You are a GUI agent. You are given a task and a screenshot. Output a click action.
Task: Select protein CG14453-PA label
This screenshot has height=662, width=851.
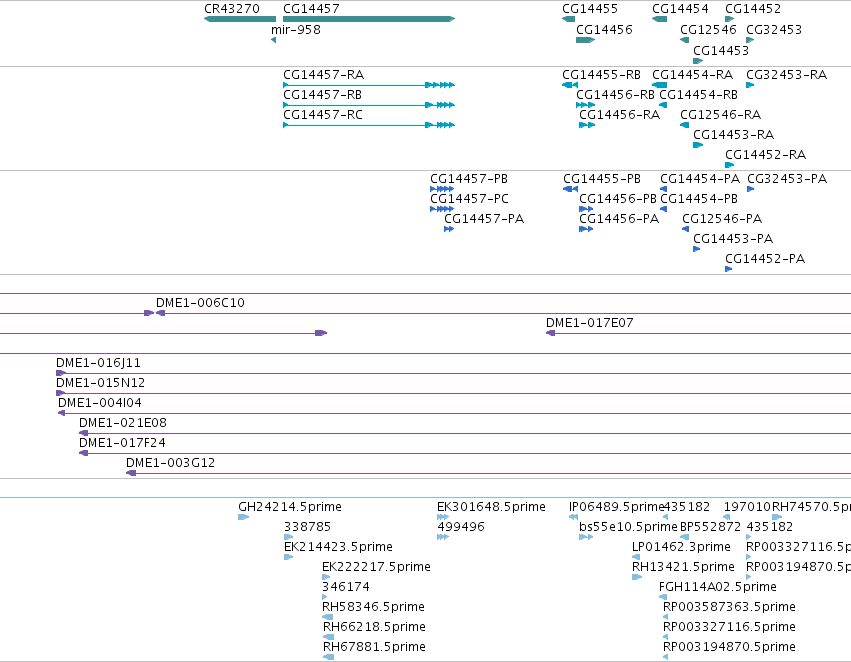point(733,239)
